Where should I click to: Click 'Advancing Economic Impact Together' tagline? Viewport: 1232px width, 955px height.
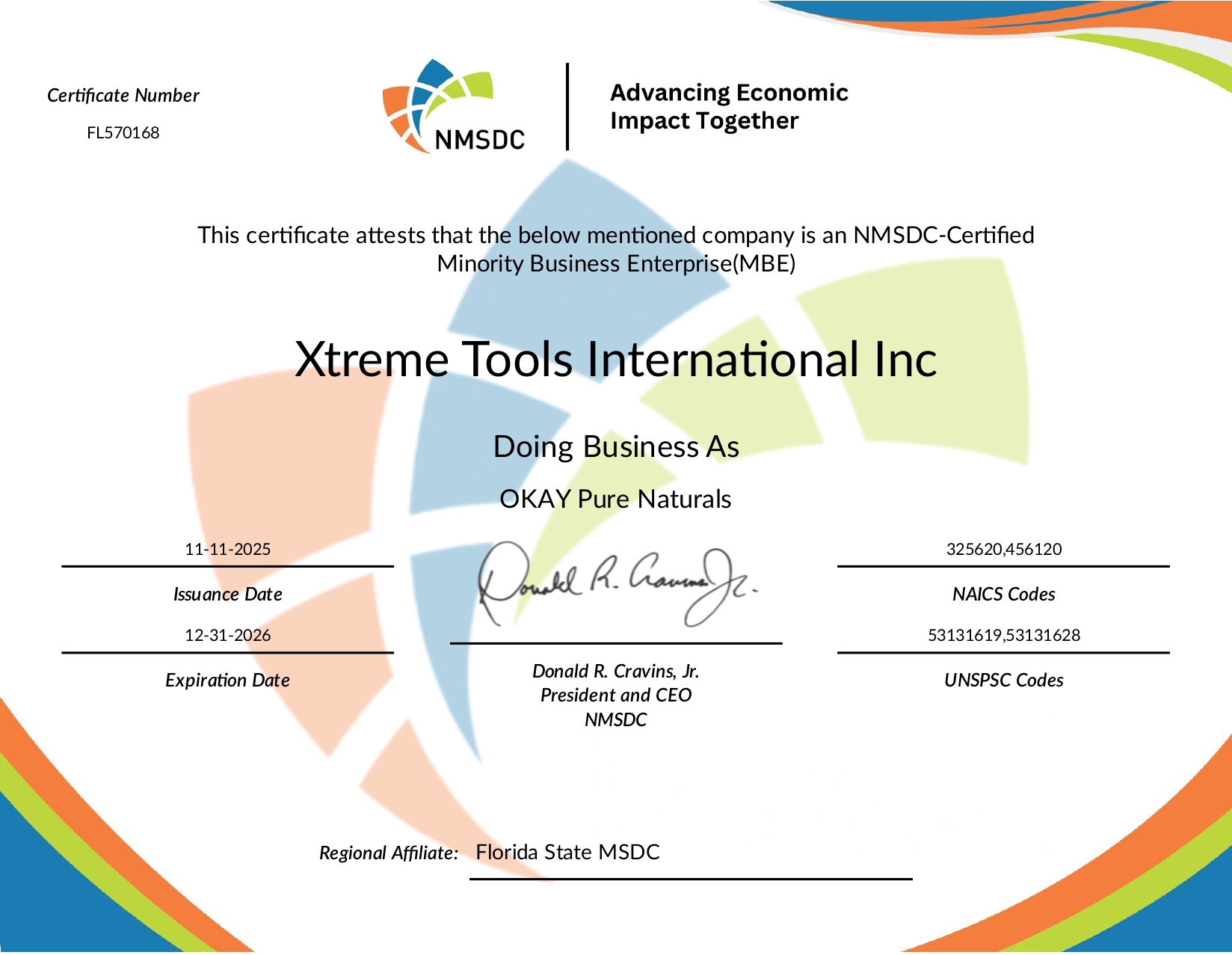pos(728,106)
